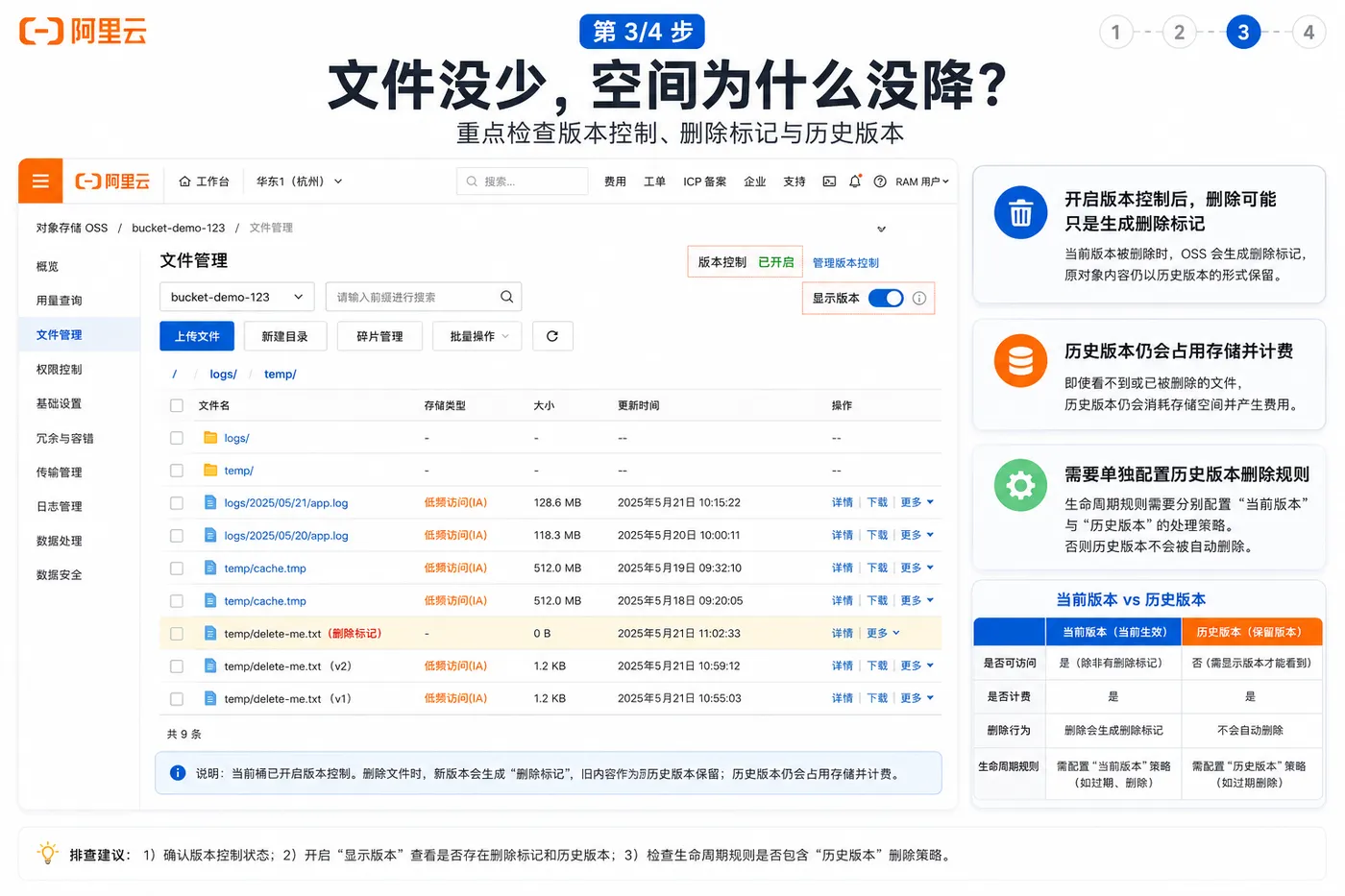Click file icon of delete-me.txt 删除标记 row
Viewport: 1345px width, 896px height.
tap(210, 633)
